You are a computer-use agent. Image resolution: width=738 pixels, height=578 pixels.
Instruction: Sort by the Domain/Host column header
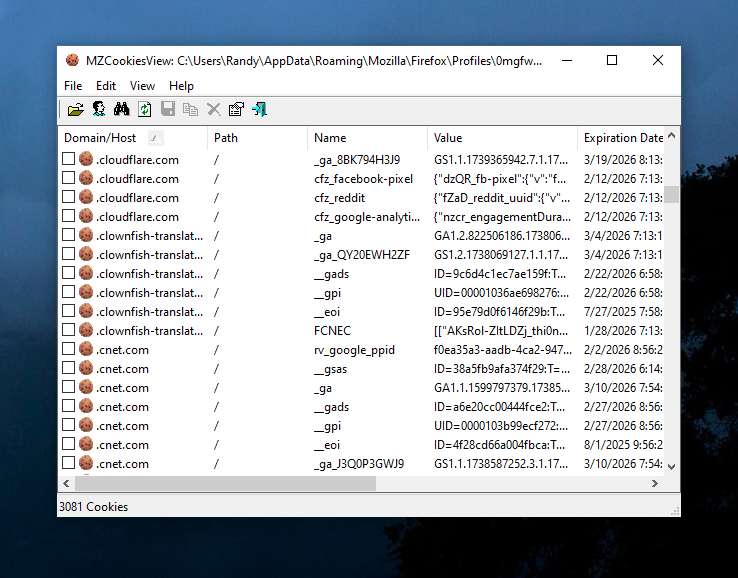[133, 138]
